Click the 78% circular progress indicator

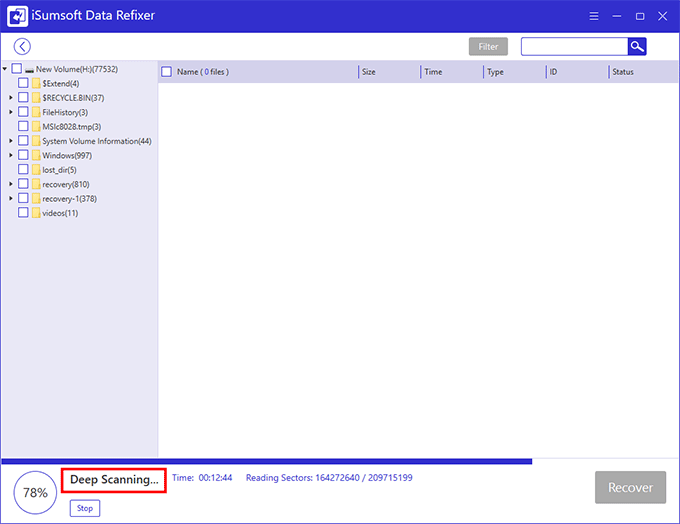click(35, 492)
